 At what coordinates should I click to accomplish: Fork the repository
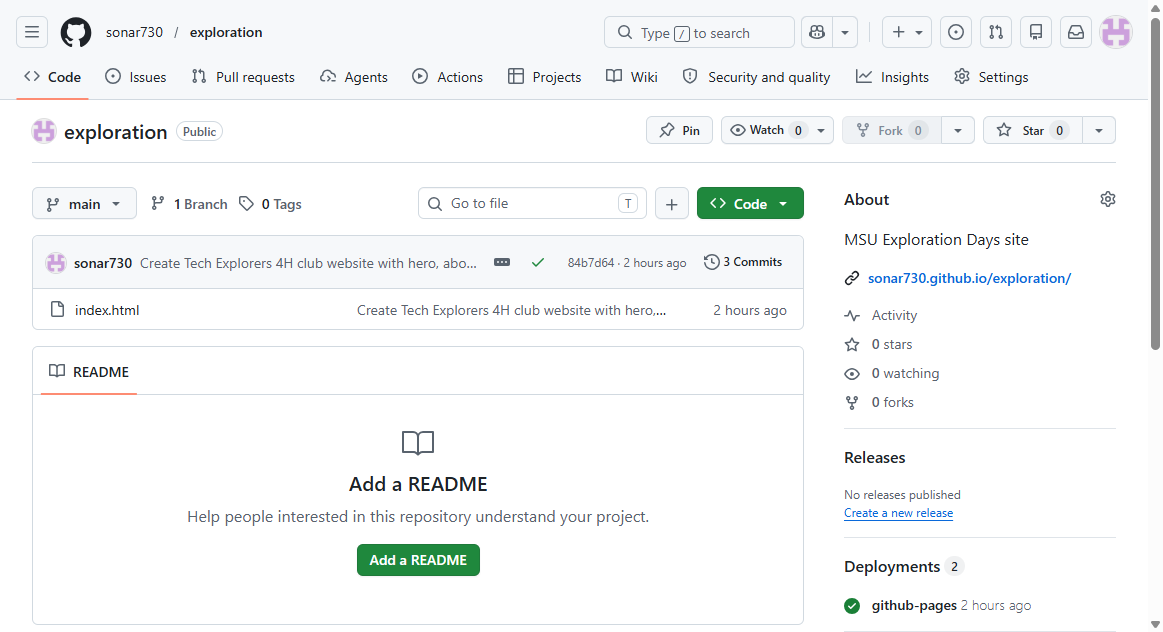pyautogui.click(x=892, y=131)
